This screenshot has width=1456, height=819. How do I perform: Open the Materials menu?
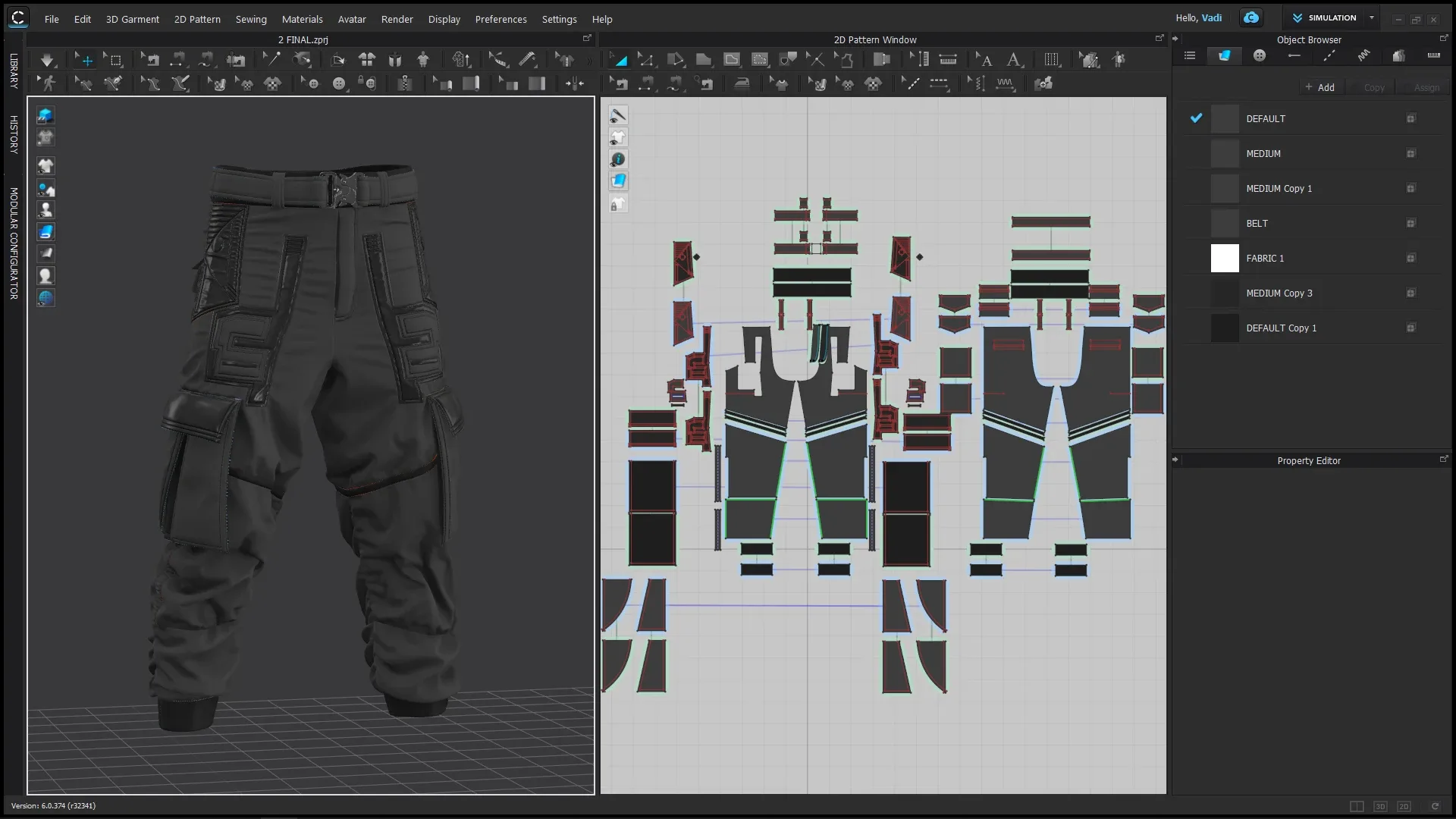coord(302,19)
